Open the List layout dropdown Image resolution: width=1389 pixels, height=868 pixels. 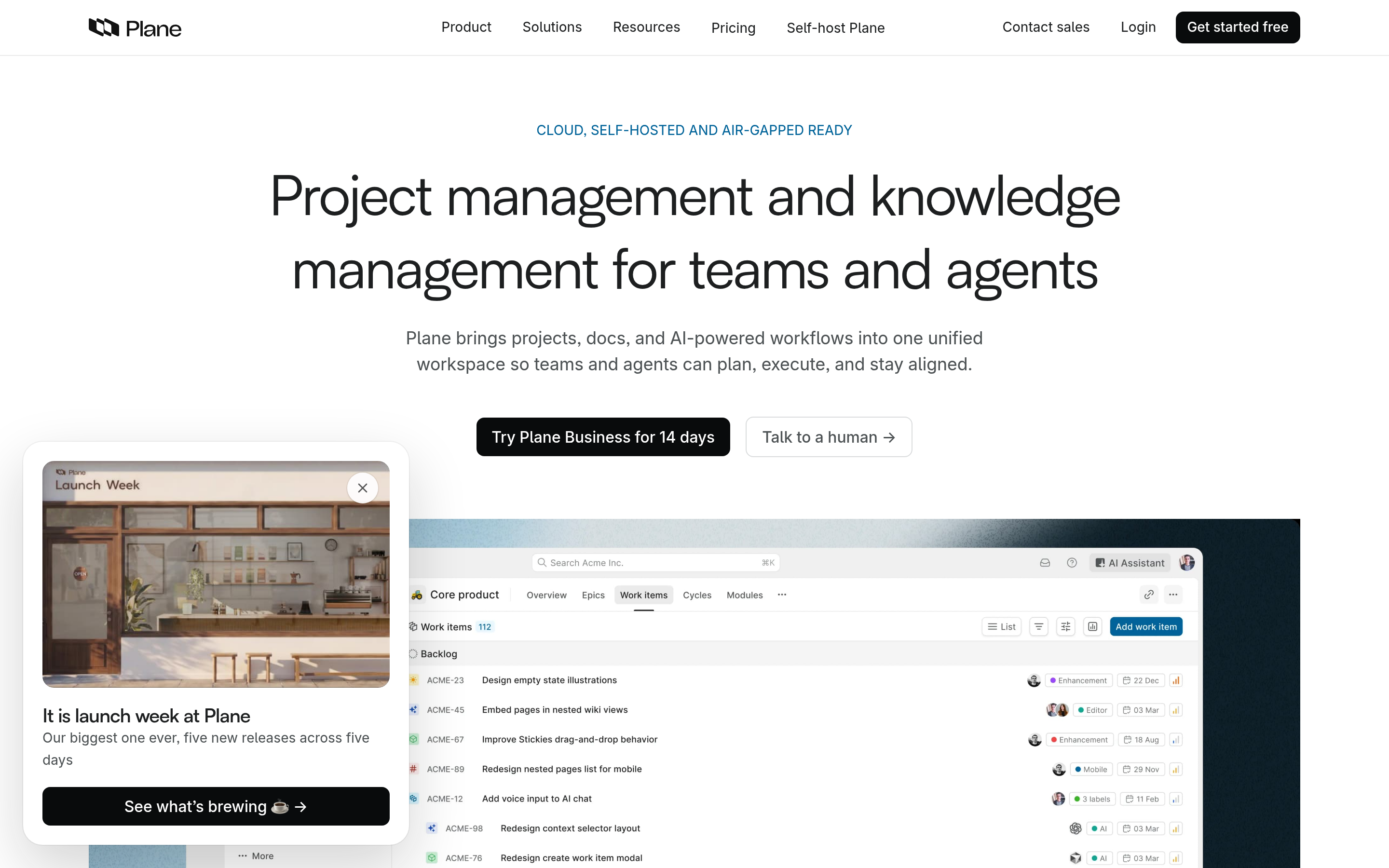coord(1002,626)
